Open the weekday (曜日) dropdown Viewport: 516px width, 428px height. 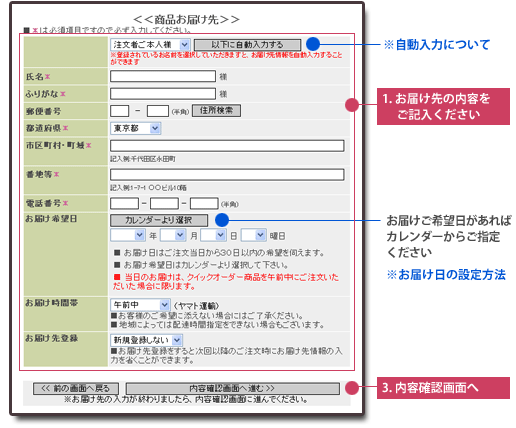[254, 235]
